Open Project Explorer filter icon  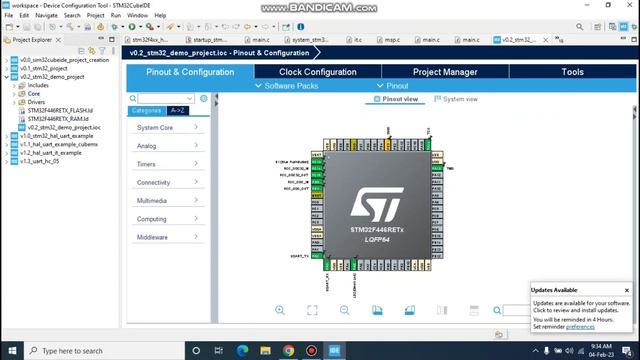(102, 51)
